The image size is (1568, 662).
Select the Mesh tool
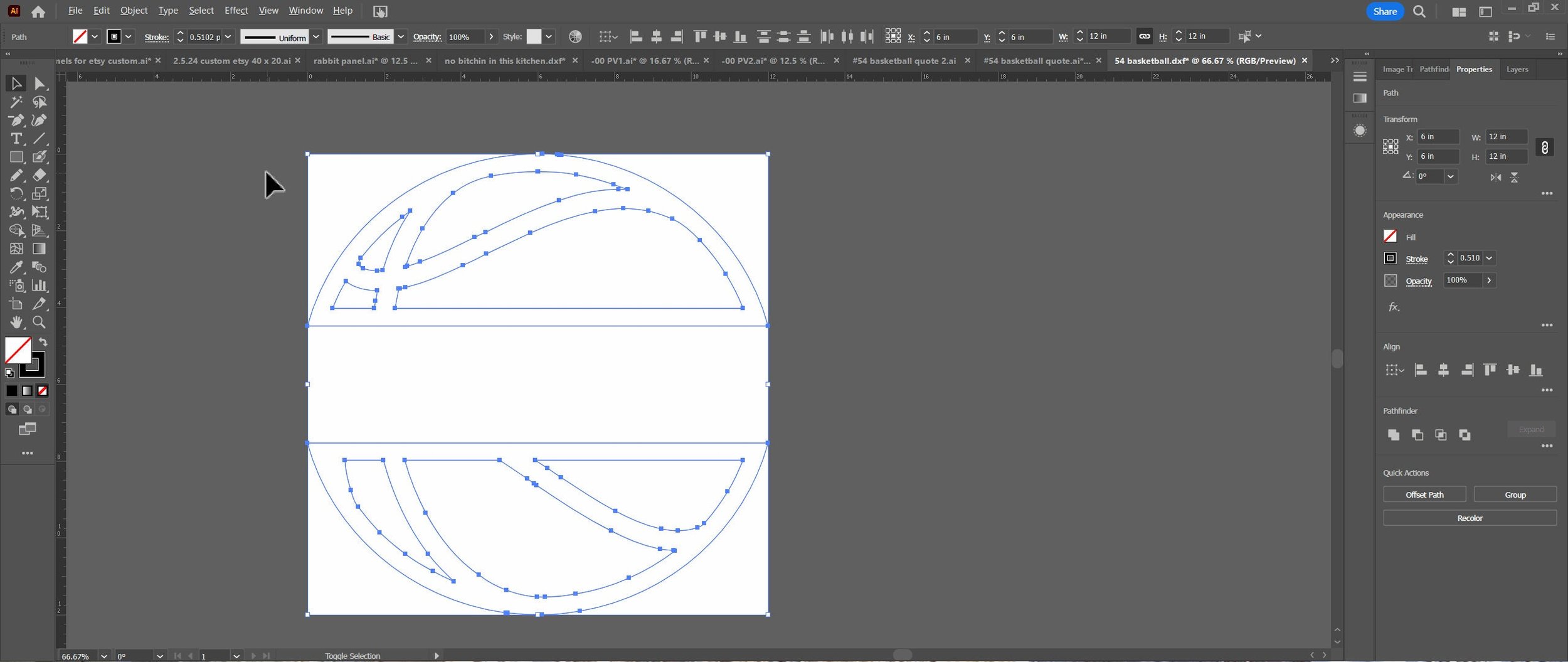tap(16, 249)
